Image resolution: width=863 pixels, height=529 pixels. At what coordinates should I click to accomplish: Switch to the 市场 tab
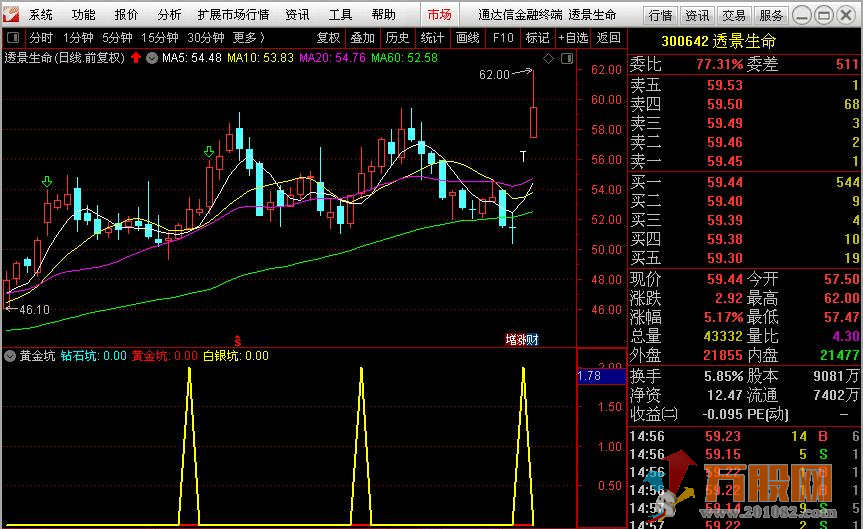(439, 15)
